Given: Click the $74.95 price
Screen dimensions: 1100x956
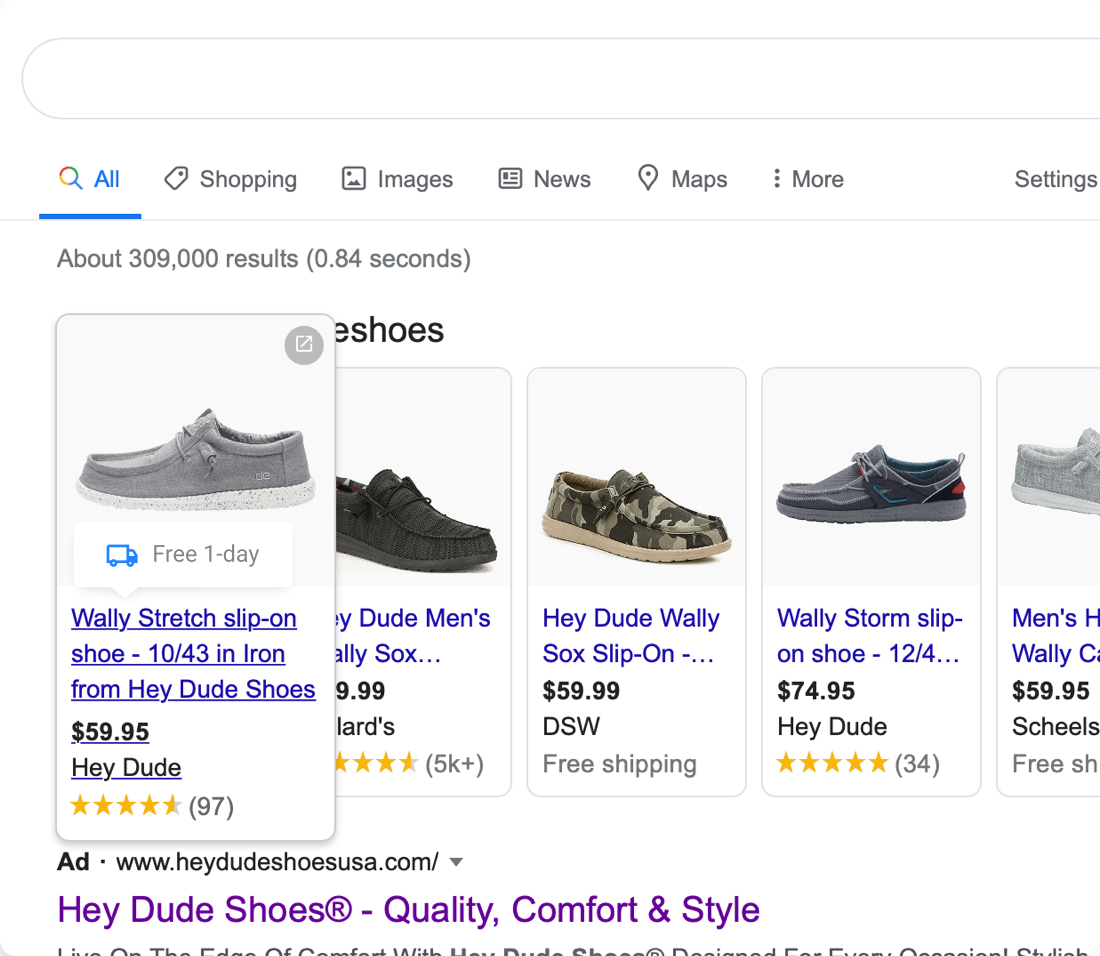Looking at the screenshot, I should point(816,691).
